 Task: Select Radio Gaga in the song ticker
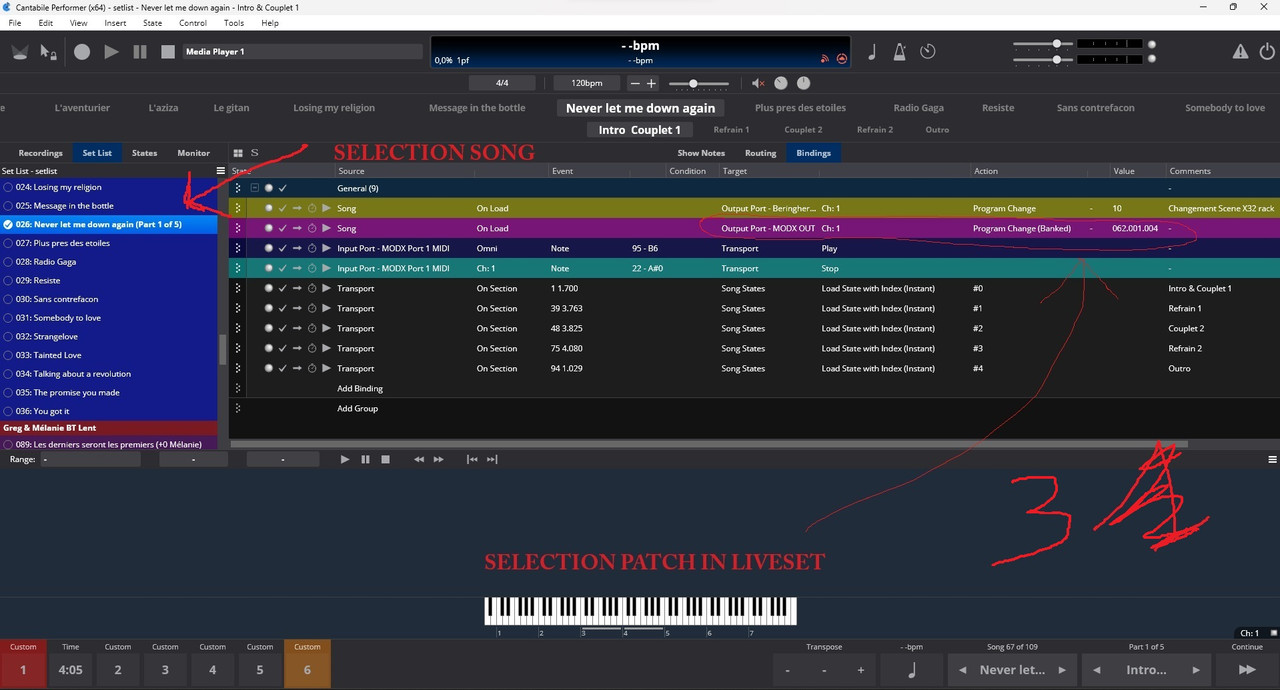click(918, 108)
